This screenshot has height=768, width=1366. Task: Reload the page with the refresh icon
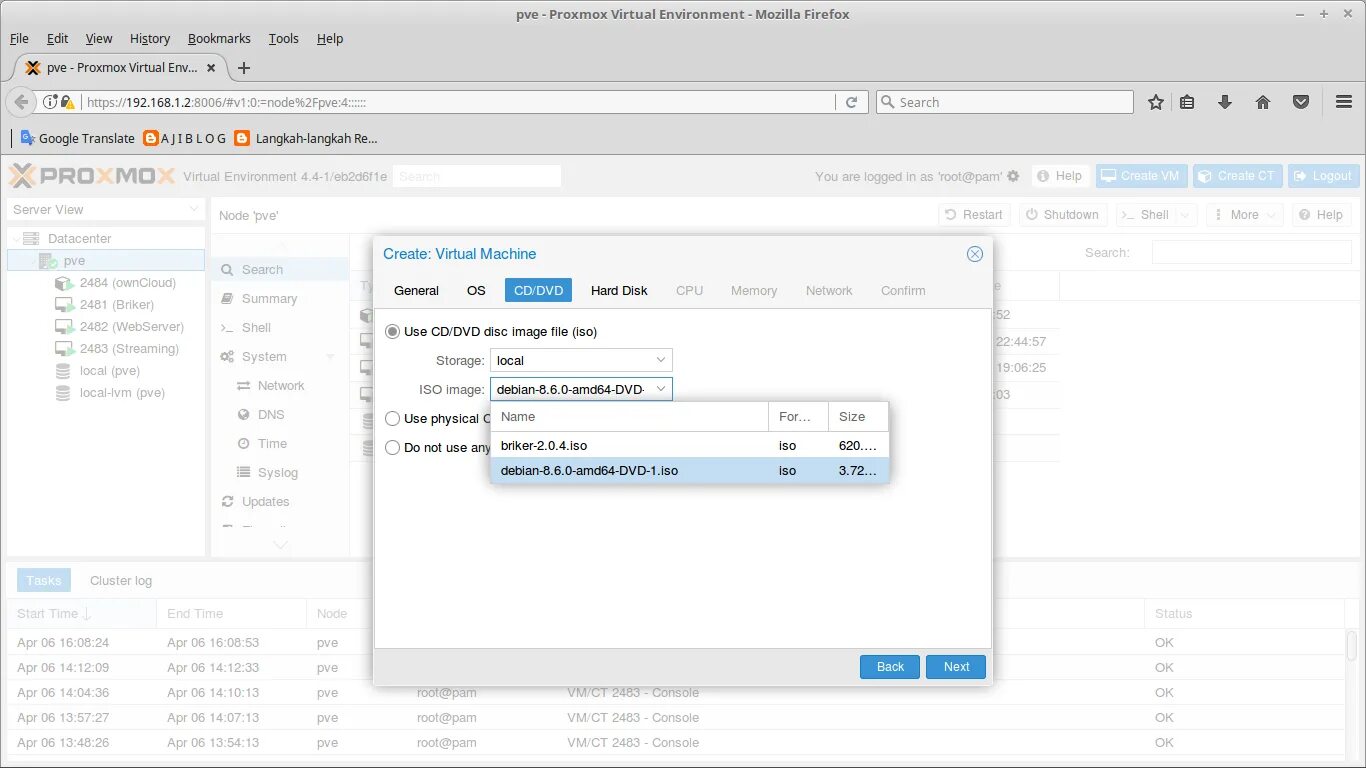pyautogui.click(x=852, y=102)
